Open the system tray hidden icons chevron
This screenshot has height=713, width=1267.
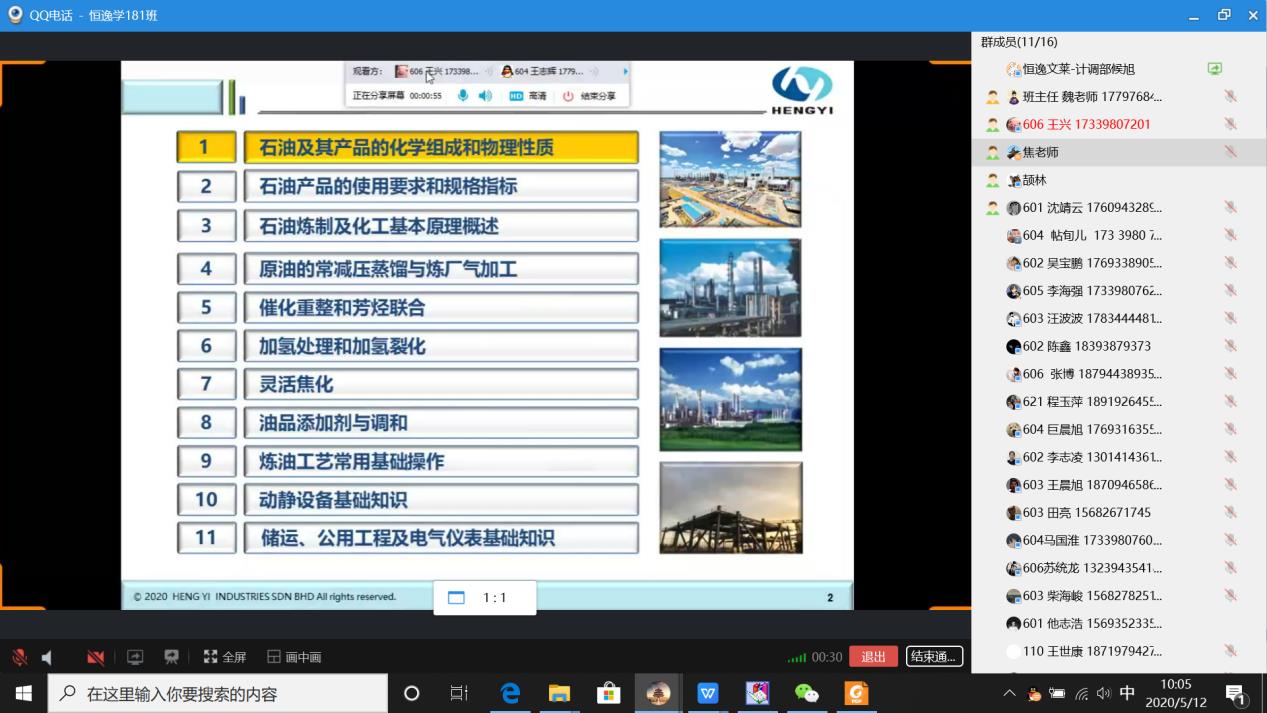pos(1009,693)
